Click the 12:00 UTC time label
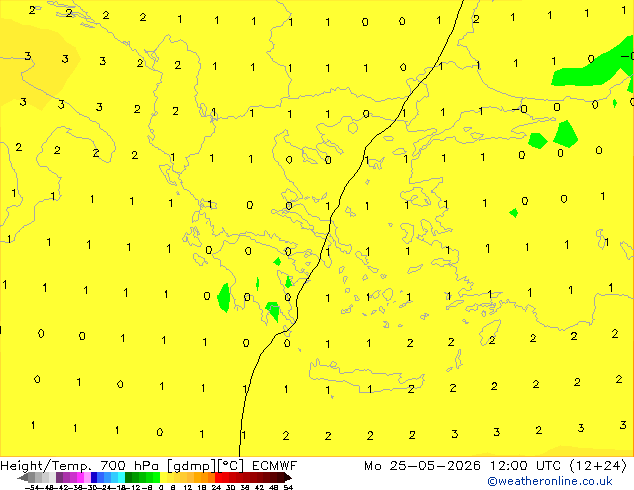This screenshot has height=490, width=634. pos(525,466)
